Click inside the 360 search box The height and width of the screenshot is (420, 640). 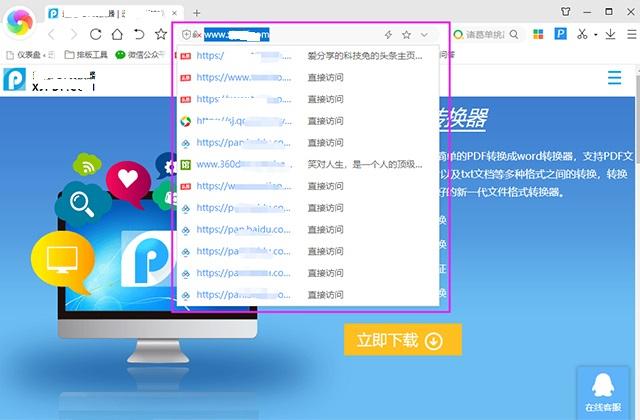485,35
